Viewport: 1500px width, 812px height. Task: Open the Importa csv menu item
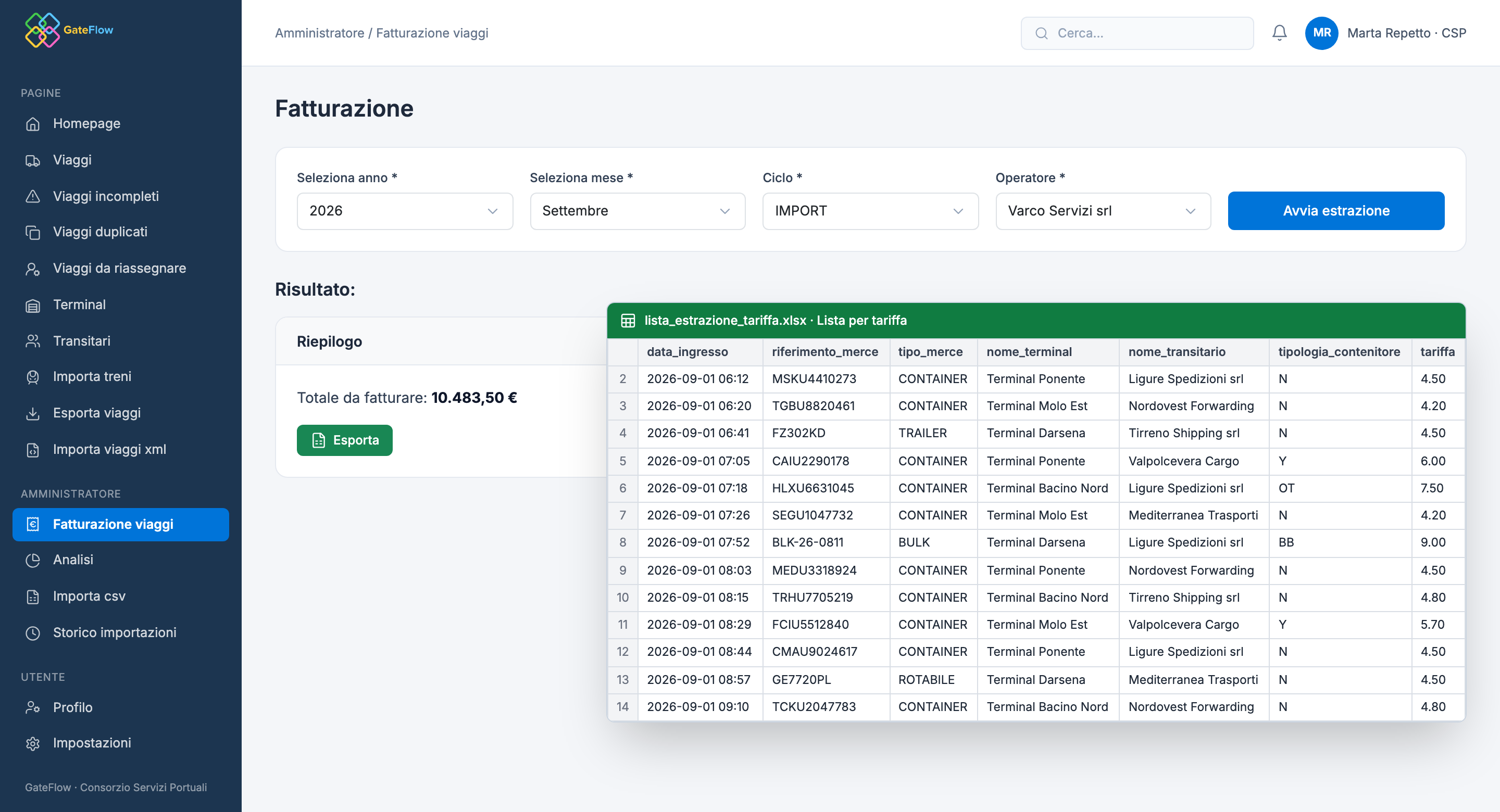click(x=120, y=596)
